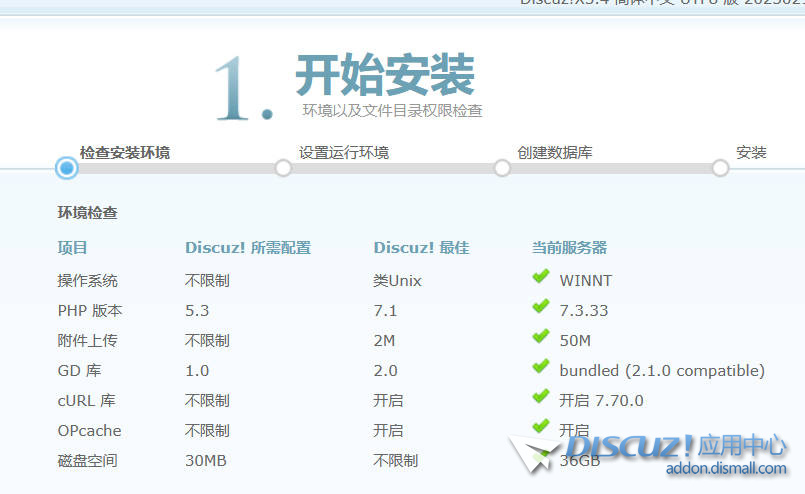Click the 安装 step label

(x=751, y=152)
